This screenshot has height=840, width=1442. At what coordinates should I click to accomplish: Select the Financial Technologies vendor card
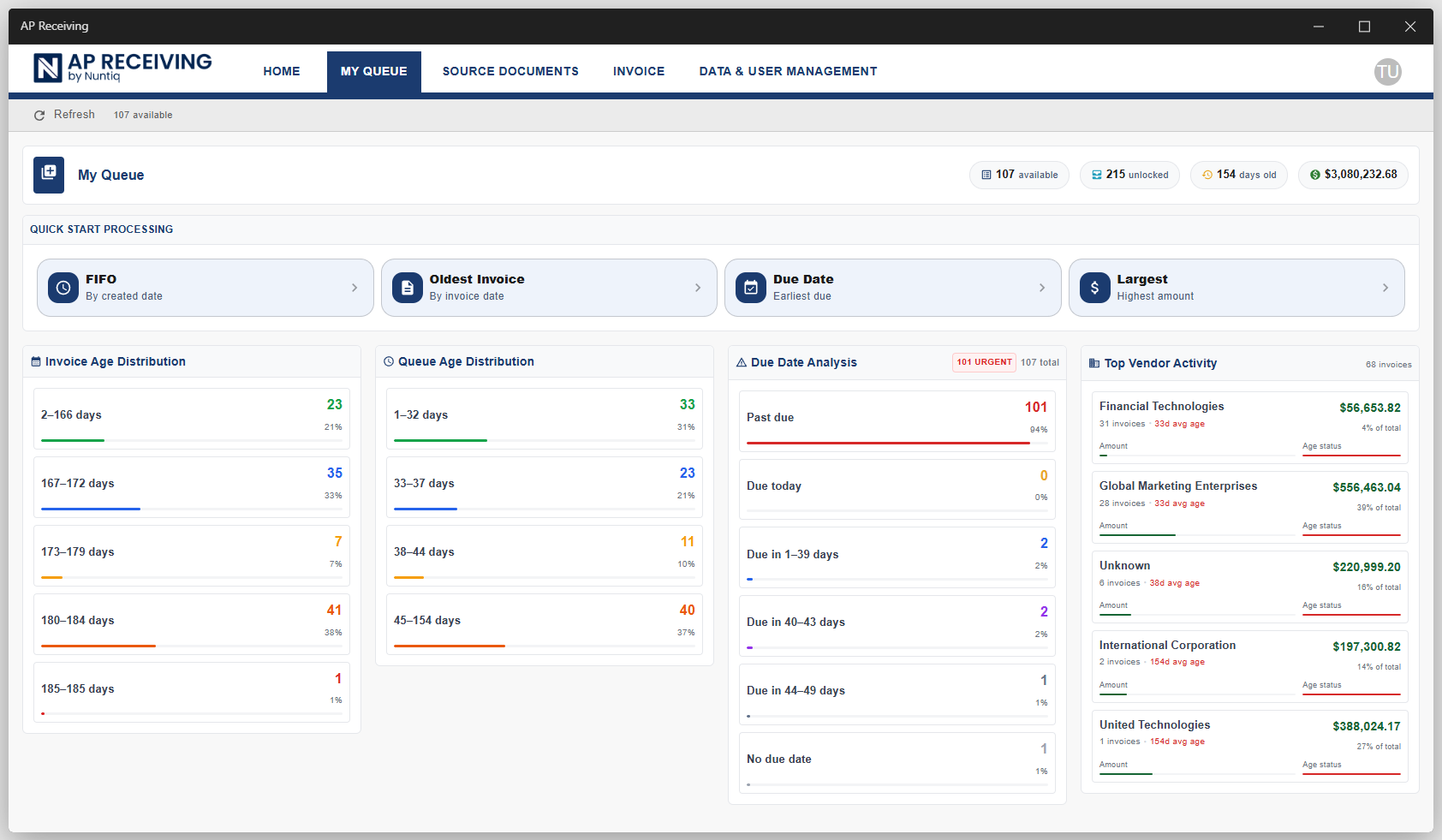[1248, 426]
